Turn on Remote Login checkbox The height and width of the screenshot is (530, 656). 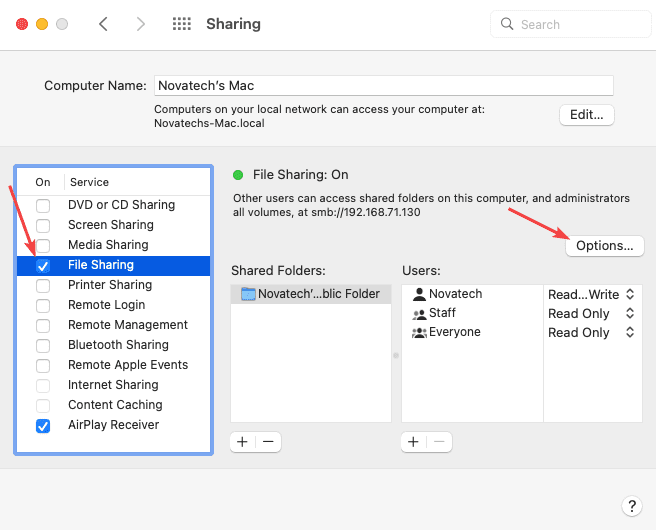coord(43,305)
